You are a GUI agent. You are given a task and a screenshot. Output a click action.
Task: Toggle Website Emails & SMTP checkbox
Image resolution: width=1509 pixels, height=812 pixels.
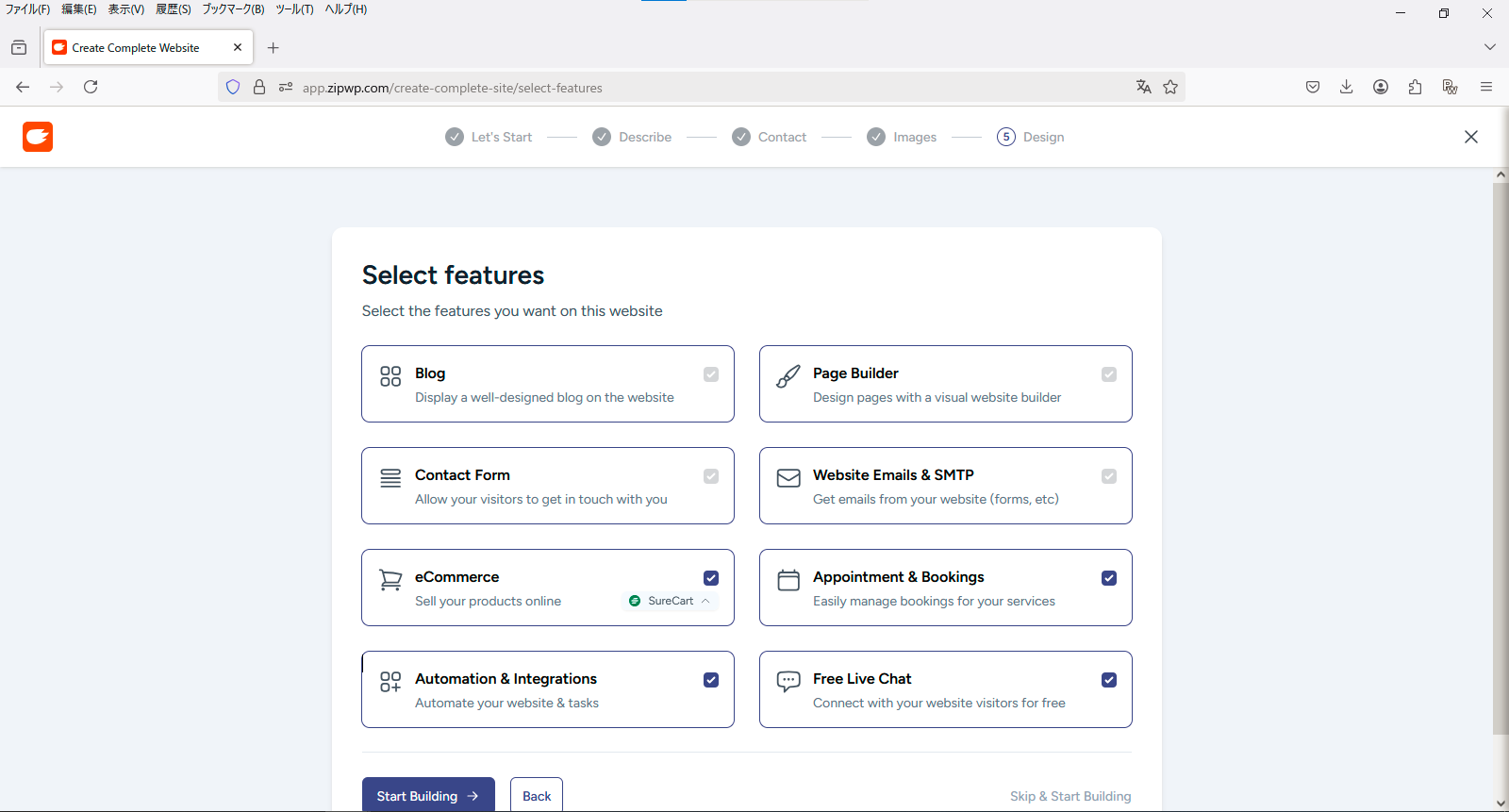[x=1109, y=476]
